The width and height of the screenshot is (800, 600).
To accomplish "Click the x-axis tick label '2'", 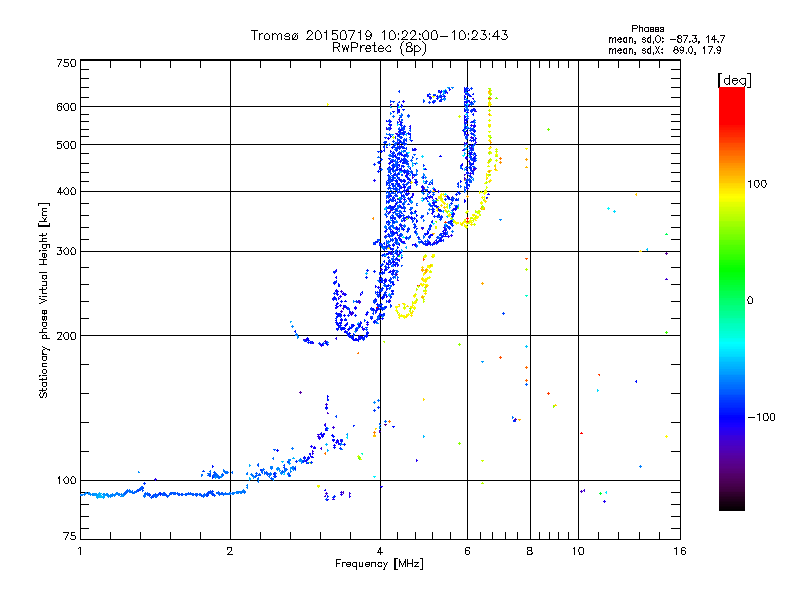I will [x=230, y=551].
